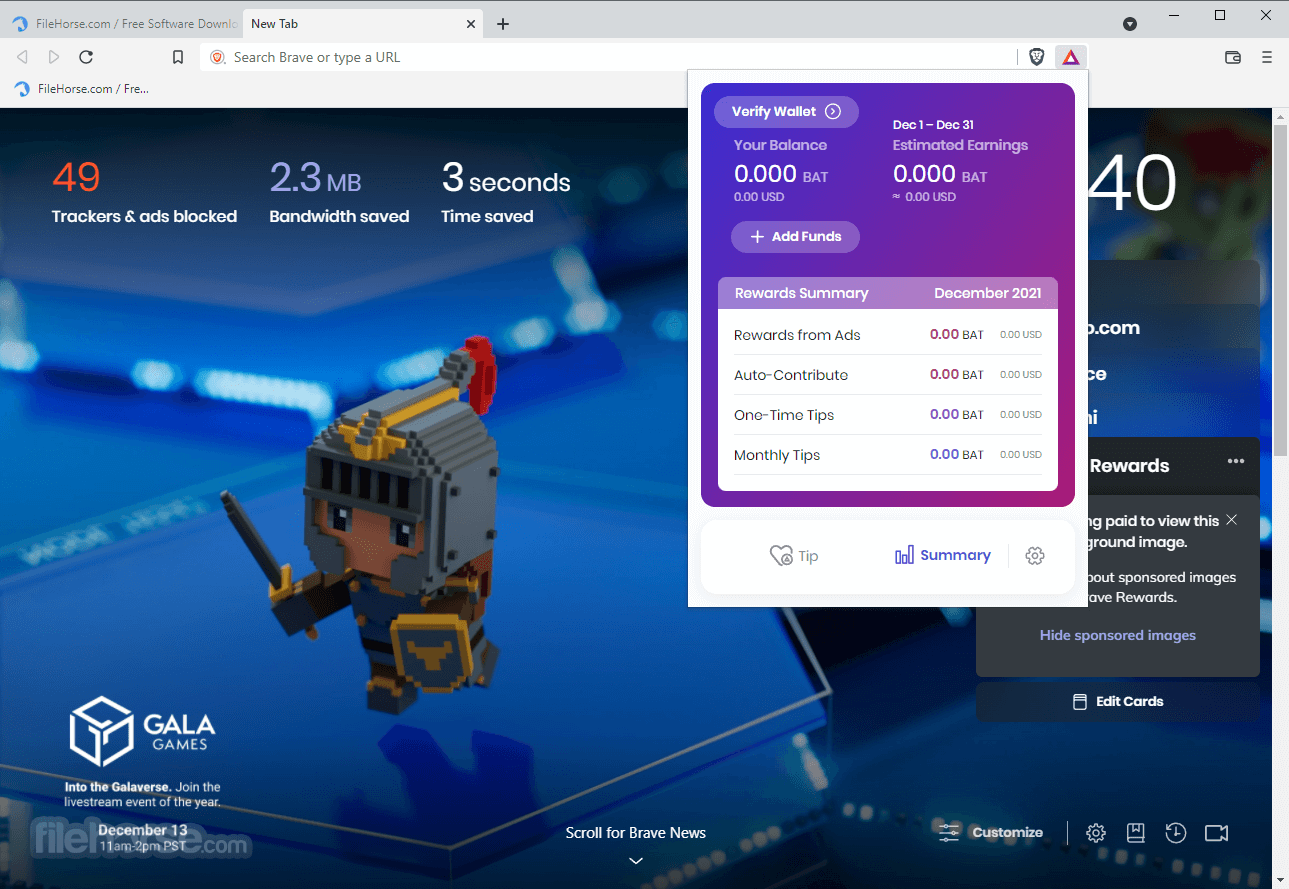Click the 49 Trackers & ads blocked stat
The height and width of the screenshot is (889, 1289).
pyautogui.click(x=144, y=191)
